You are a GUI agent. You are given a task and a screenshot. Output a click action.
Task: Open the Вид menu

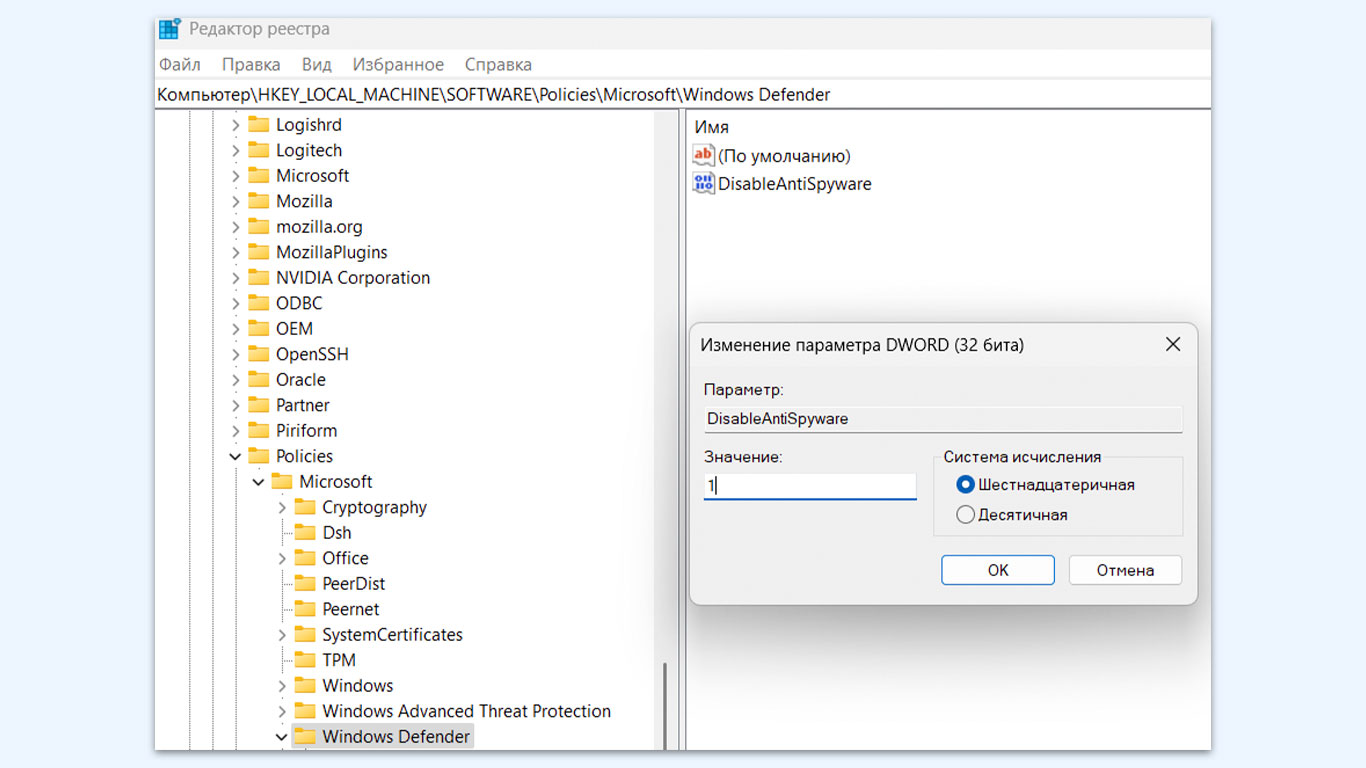point(317,64)
